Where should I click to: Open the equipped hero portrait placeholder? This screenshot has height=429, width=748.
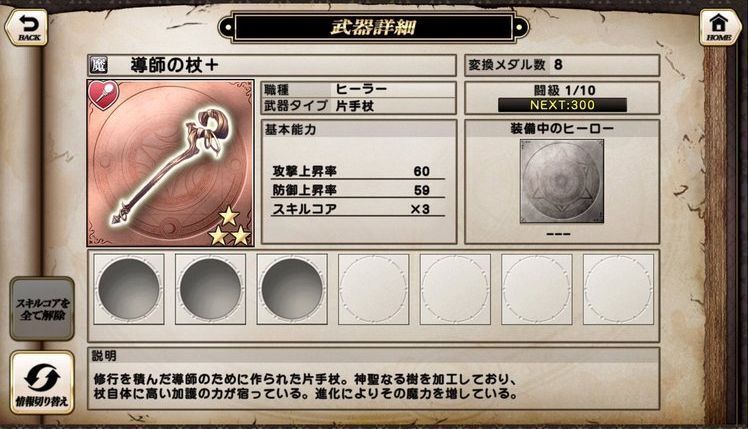[561, 181]
